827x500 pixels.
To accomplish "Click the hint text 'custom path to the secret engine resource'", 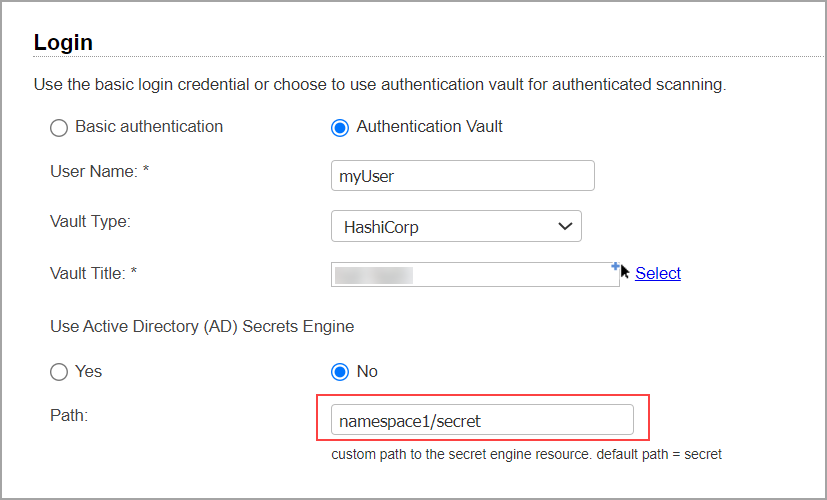I will coord(461,454).
